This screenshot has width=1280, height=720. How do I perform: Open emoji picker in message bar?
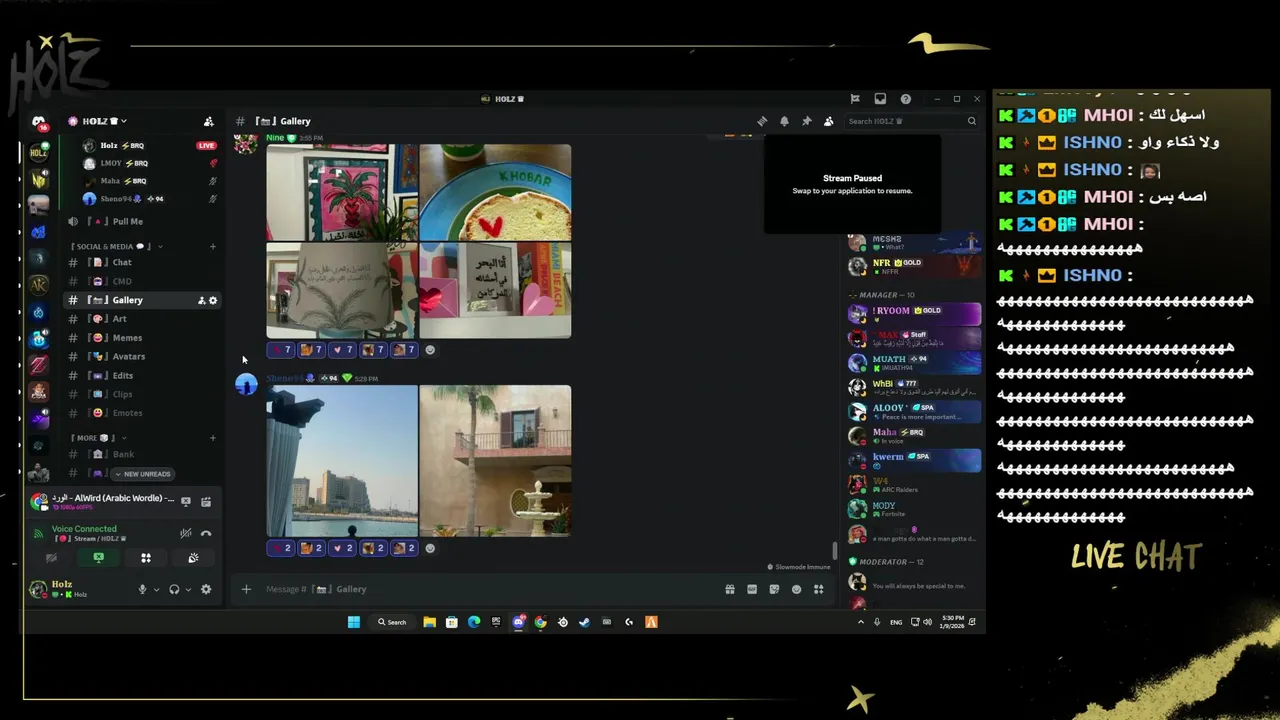pyautogui.click(x=796, y=589)
